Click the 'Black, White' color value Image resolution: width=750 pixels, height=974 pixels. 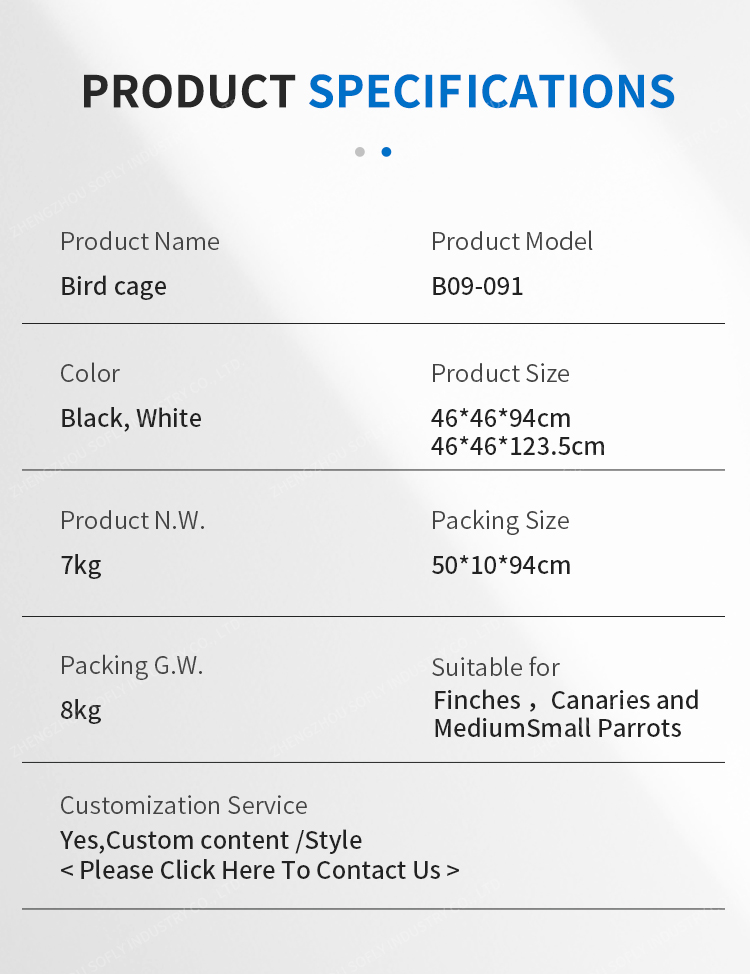131,418
